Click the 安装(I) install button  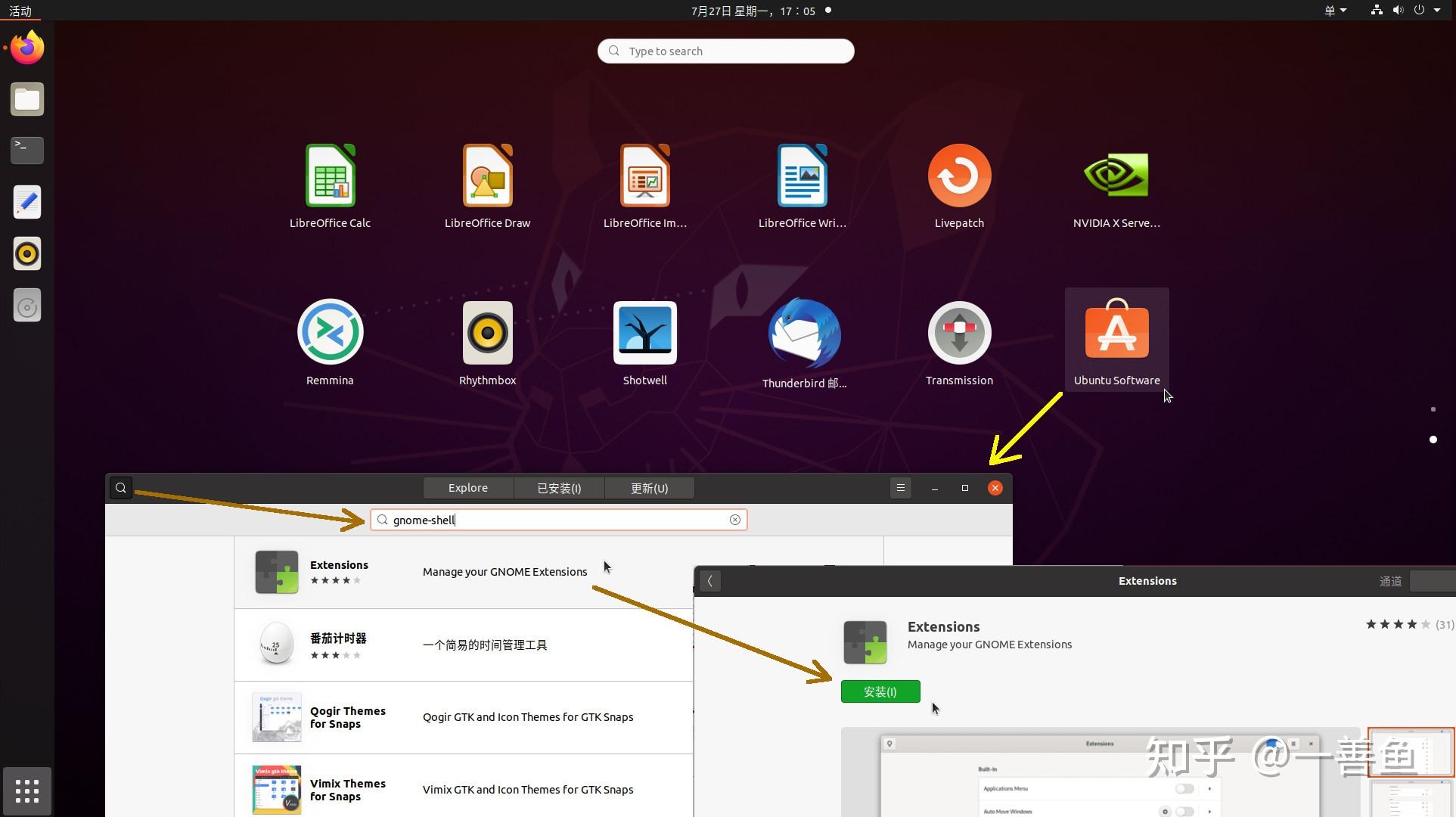coord(879,691)
